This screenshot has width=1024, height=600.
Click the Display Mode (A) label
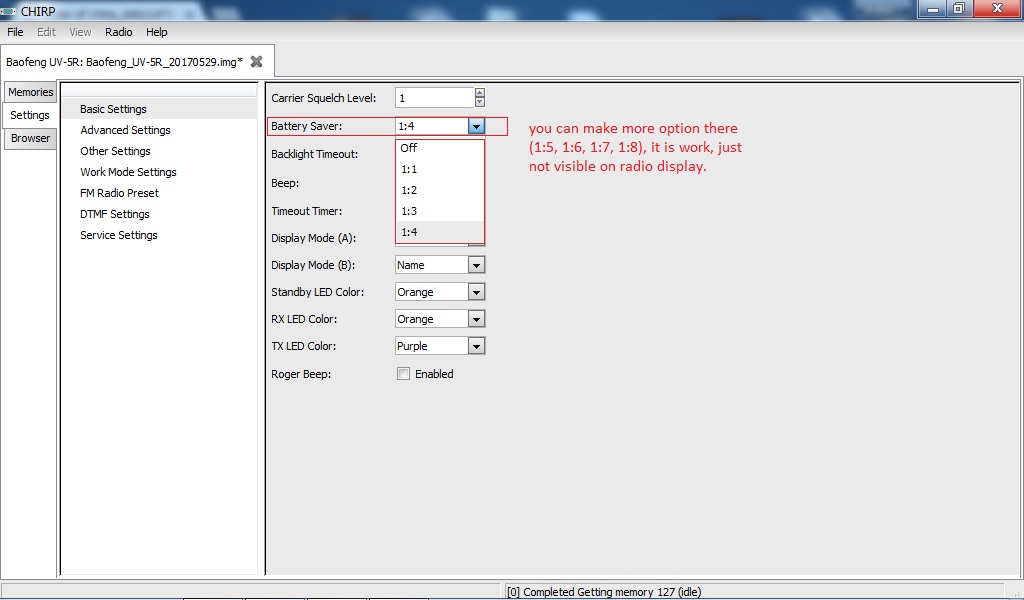coord(313,238)
